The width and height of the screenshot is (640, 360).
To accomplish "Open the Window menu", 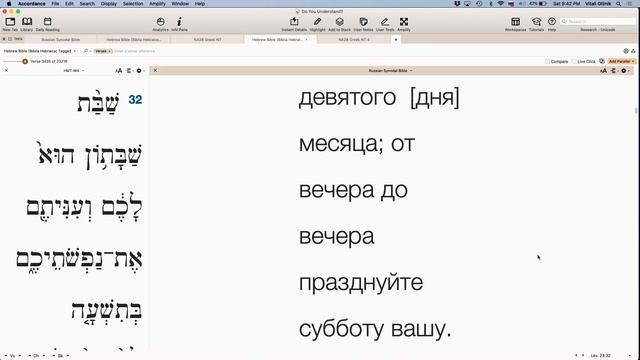I will [180, 4].
